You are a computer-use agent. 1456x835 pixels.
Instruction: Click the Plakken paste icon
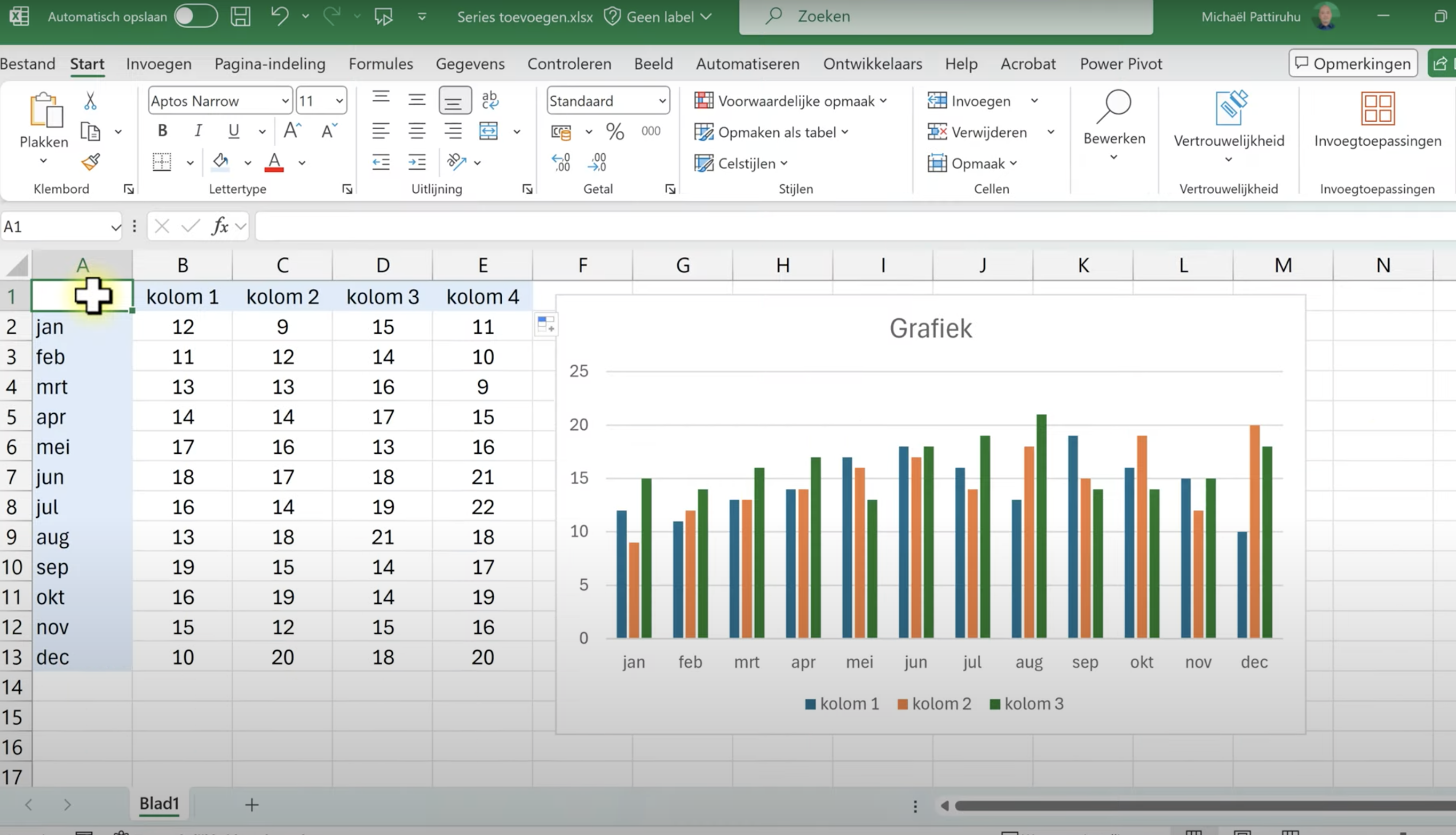(x=45, y=110)
